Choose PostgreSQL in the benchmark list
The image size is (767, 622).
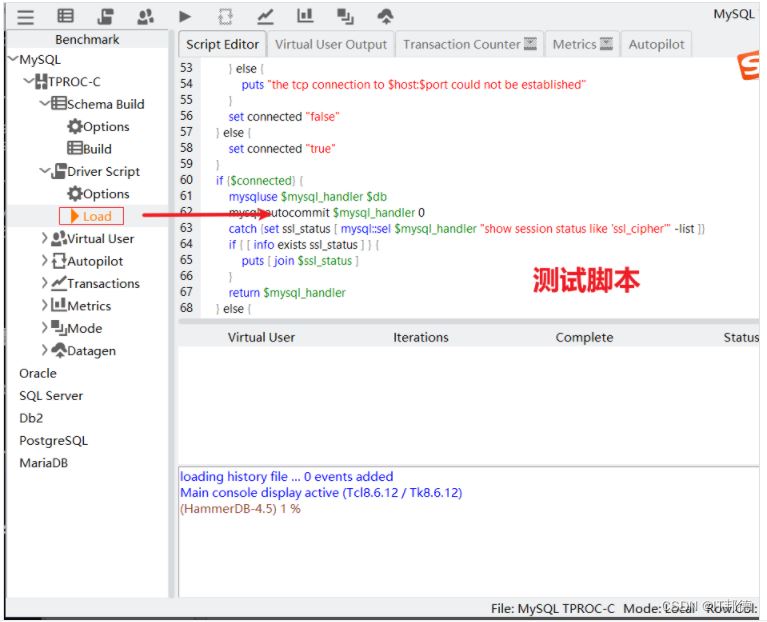point(53,440)
